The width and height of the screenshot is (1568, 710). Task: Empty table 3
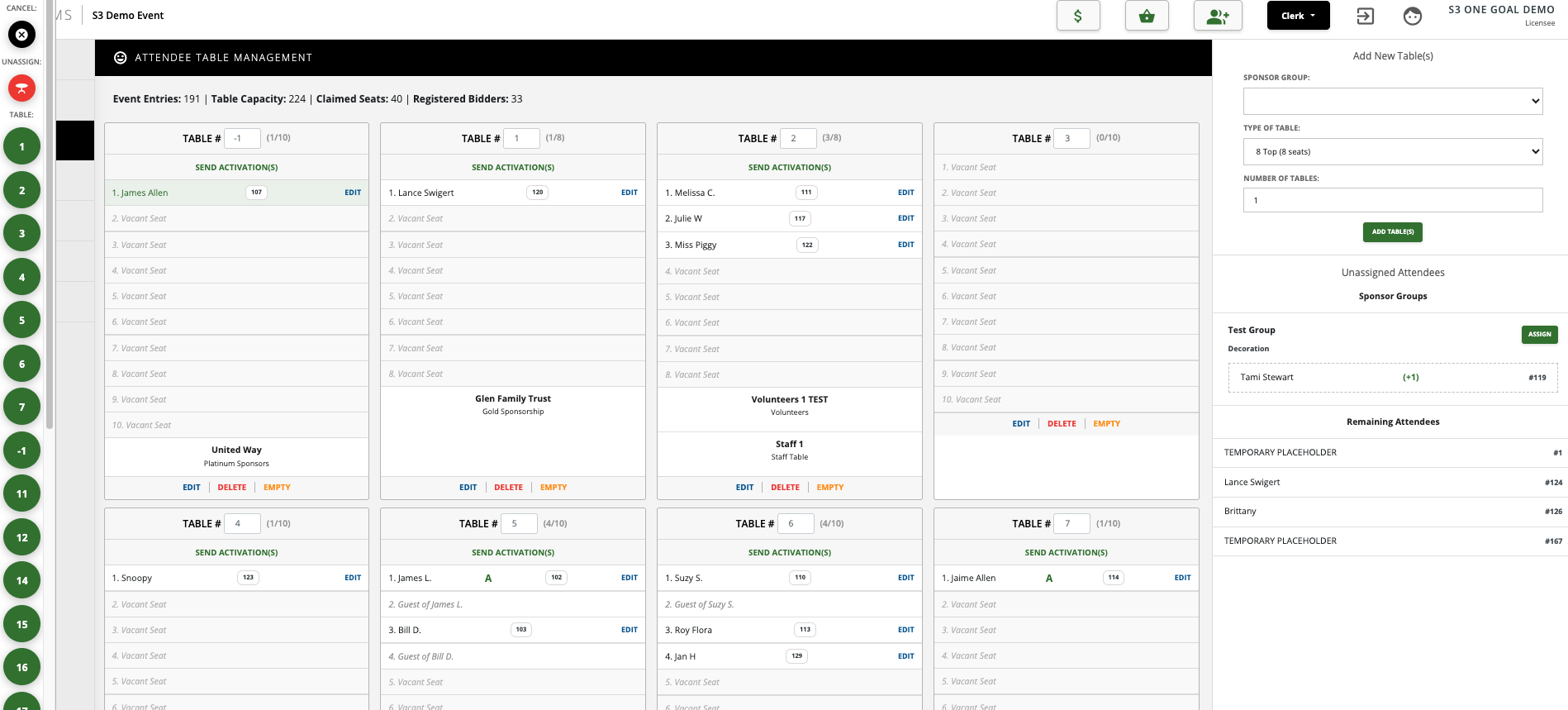pos(1107,424)
